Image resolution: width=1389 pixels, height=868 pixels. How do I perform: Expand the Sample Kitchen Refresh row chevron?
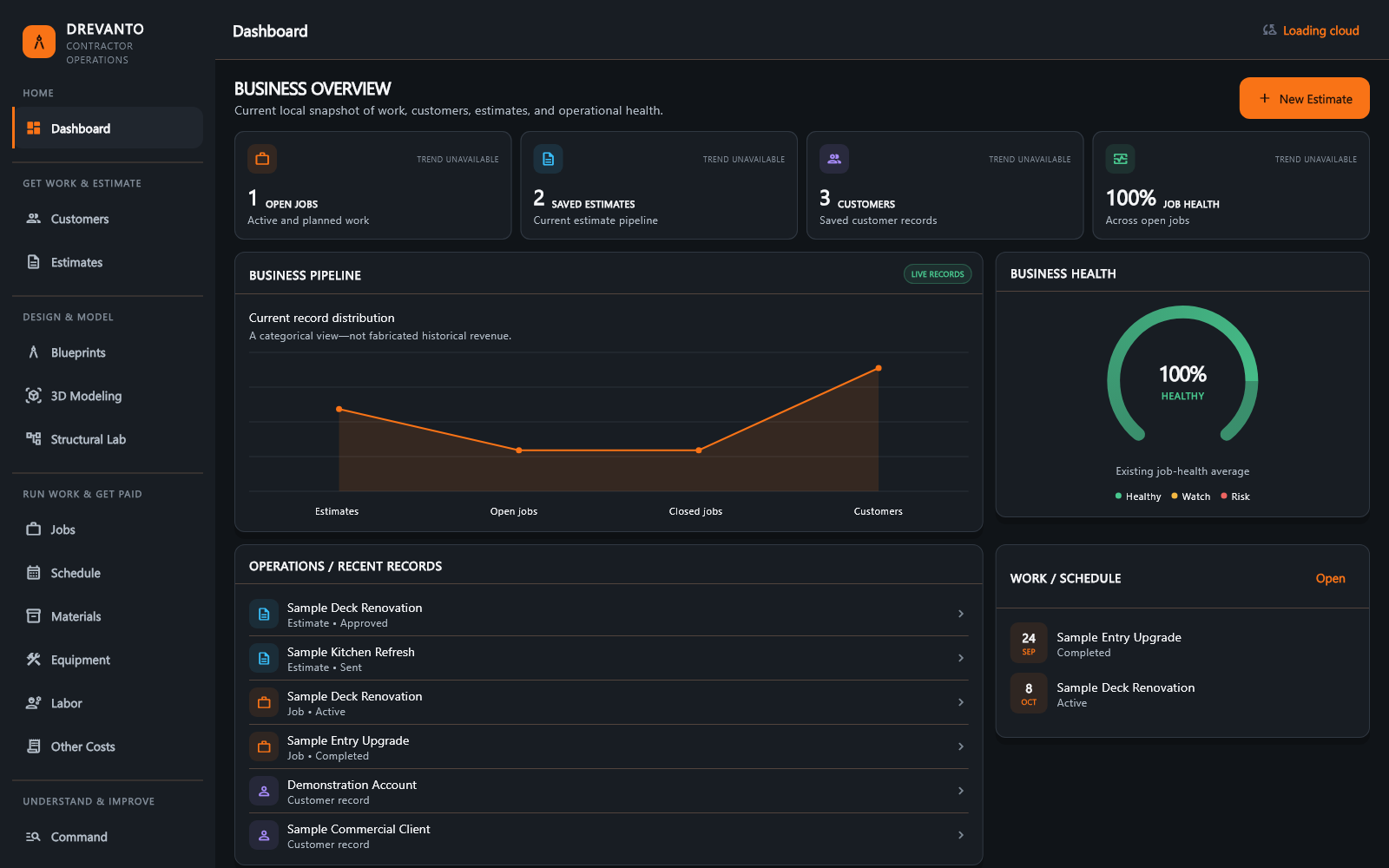(961, 658)
